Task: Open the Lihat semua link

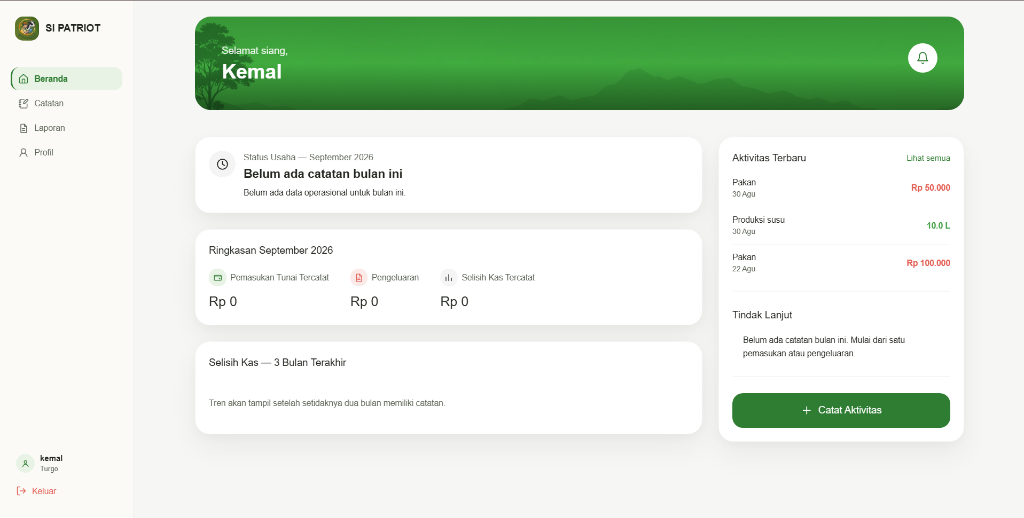Action: [928, 158]
